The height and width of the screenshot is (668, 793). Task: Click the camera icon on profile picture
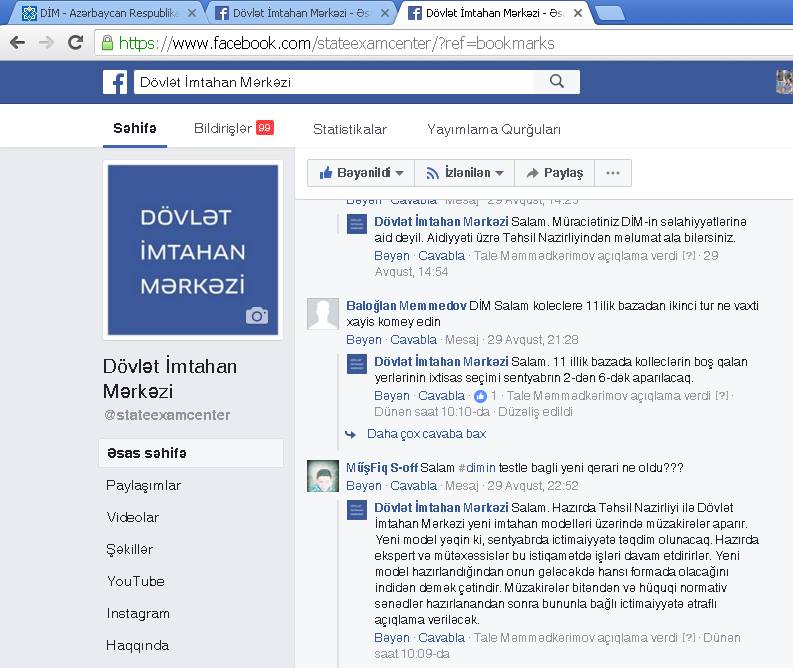pyautogui.click(x=257, y=316)
